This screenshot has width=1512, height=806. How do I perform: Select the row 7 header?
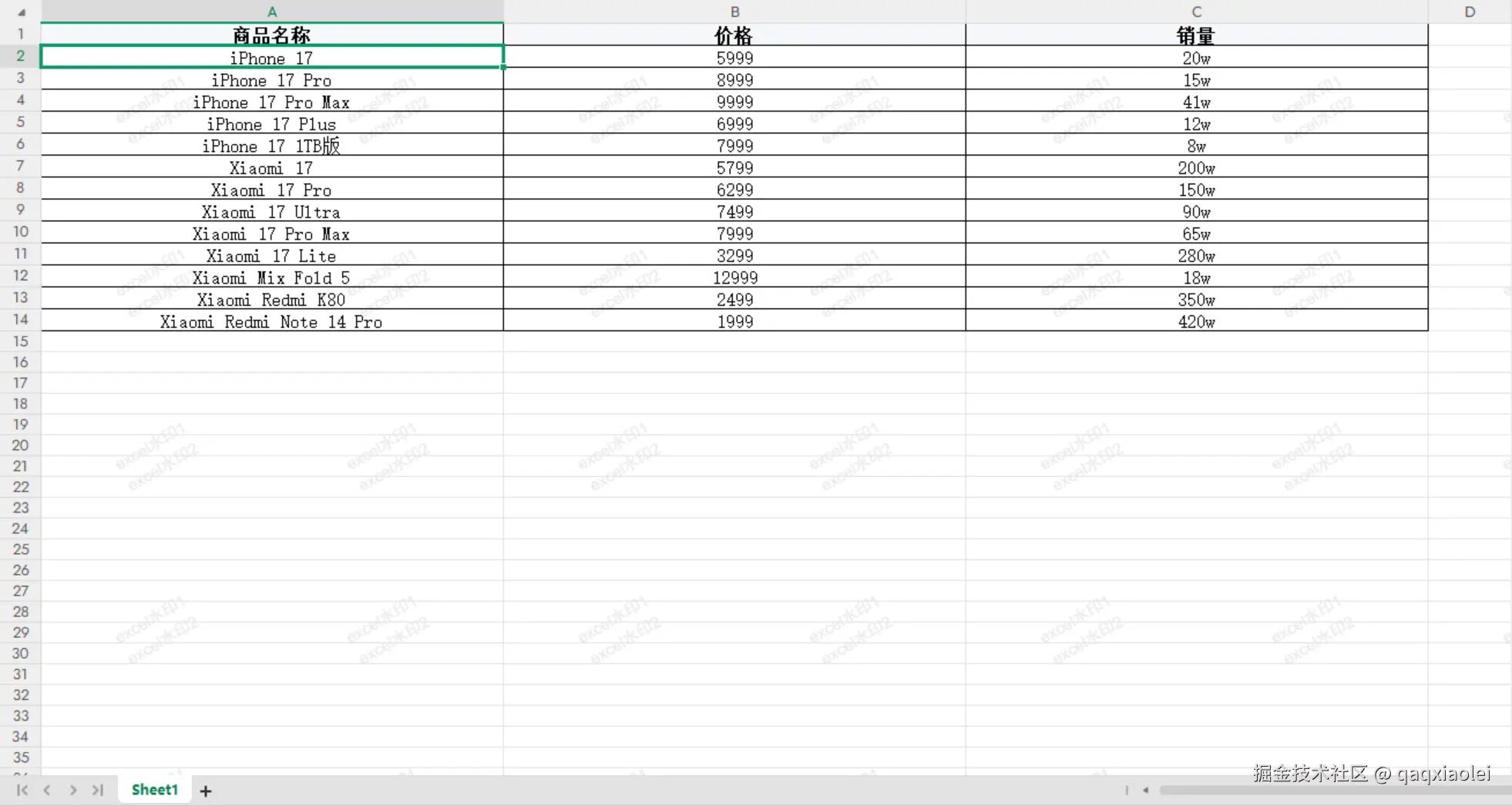[x=21, y=166]
